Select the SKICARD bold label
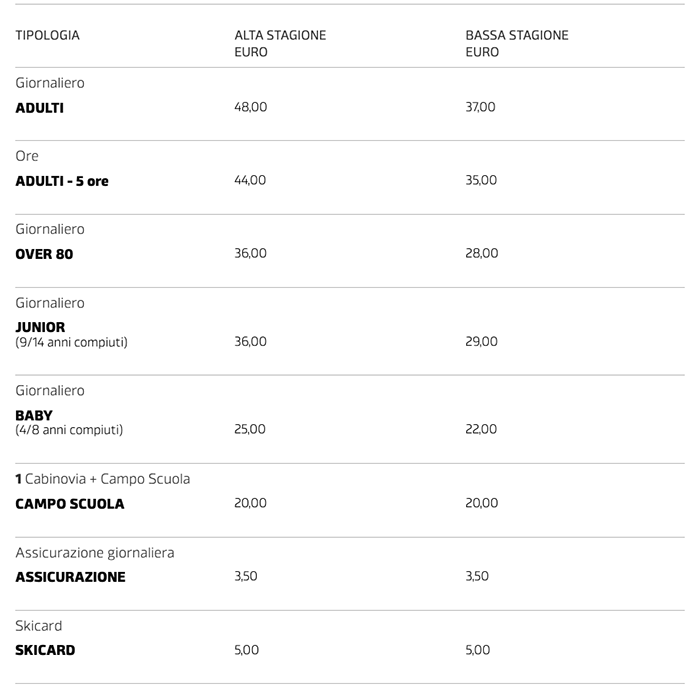700x693 pixels. [45, 650]
